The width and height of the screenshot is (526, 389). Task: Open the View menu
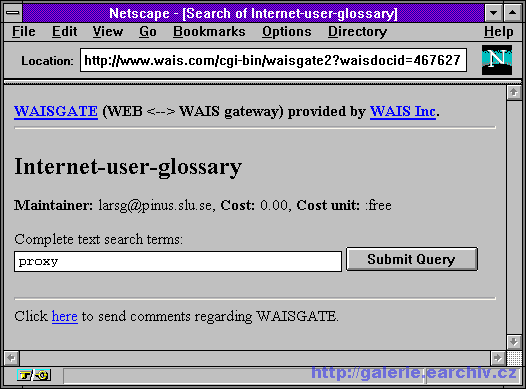(x=108, y=32)
